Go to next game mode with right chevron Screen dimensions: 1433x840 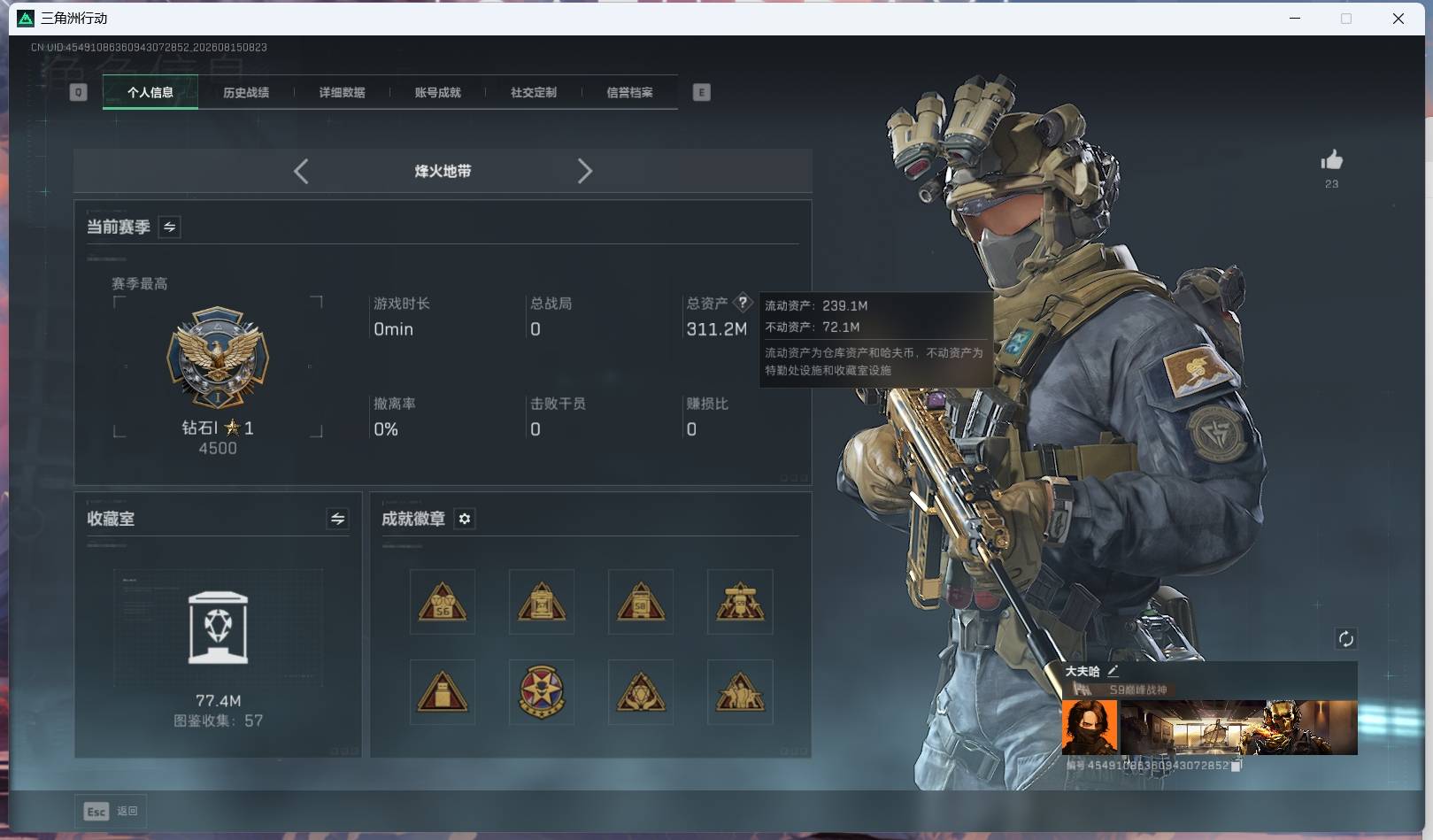coord(584,171)
